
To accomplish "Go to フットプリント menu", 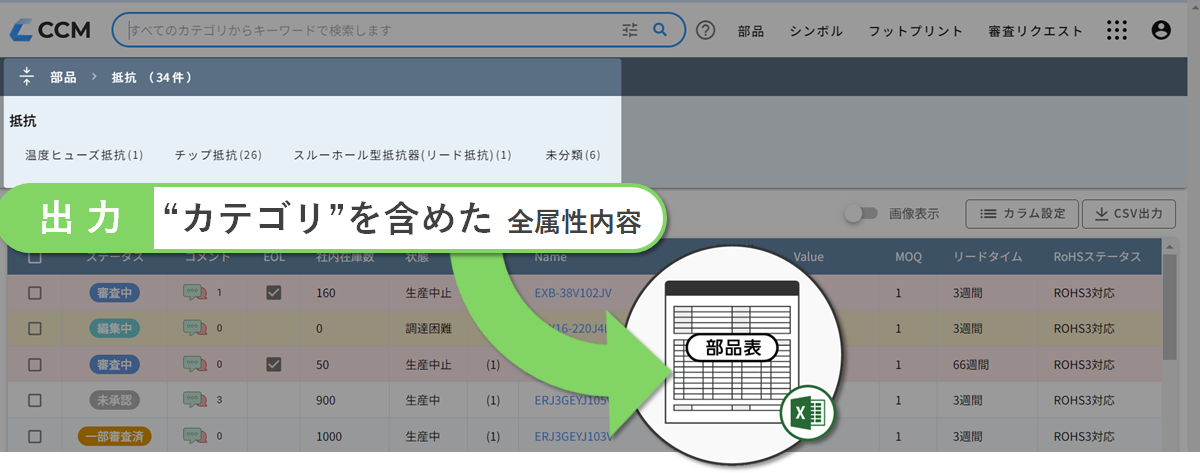I will point(915,31).
